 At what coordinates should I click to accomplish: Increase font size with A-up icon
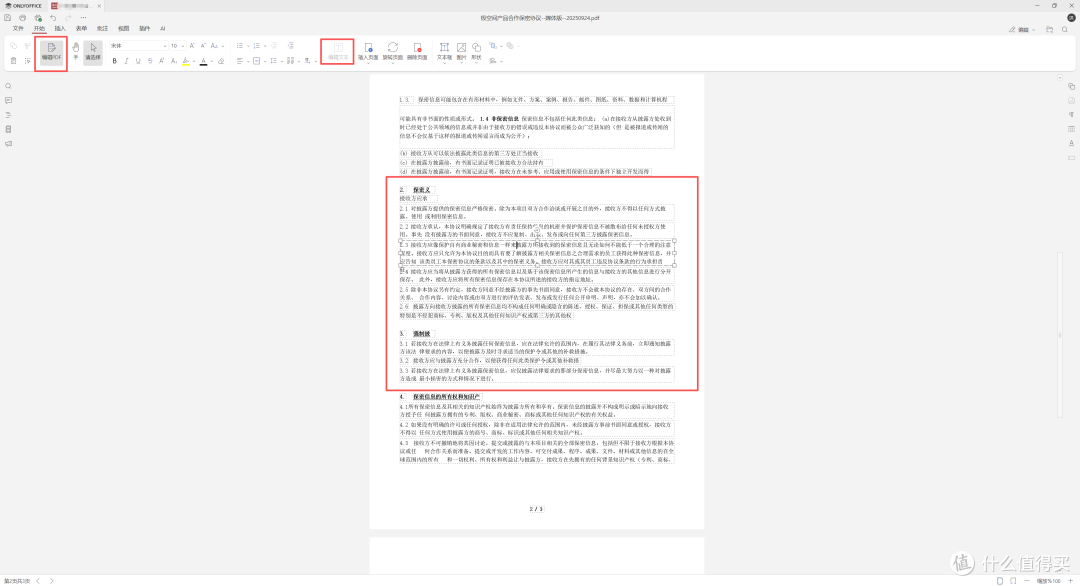[x=192, y=46]
